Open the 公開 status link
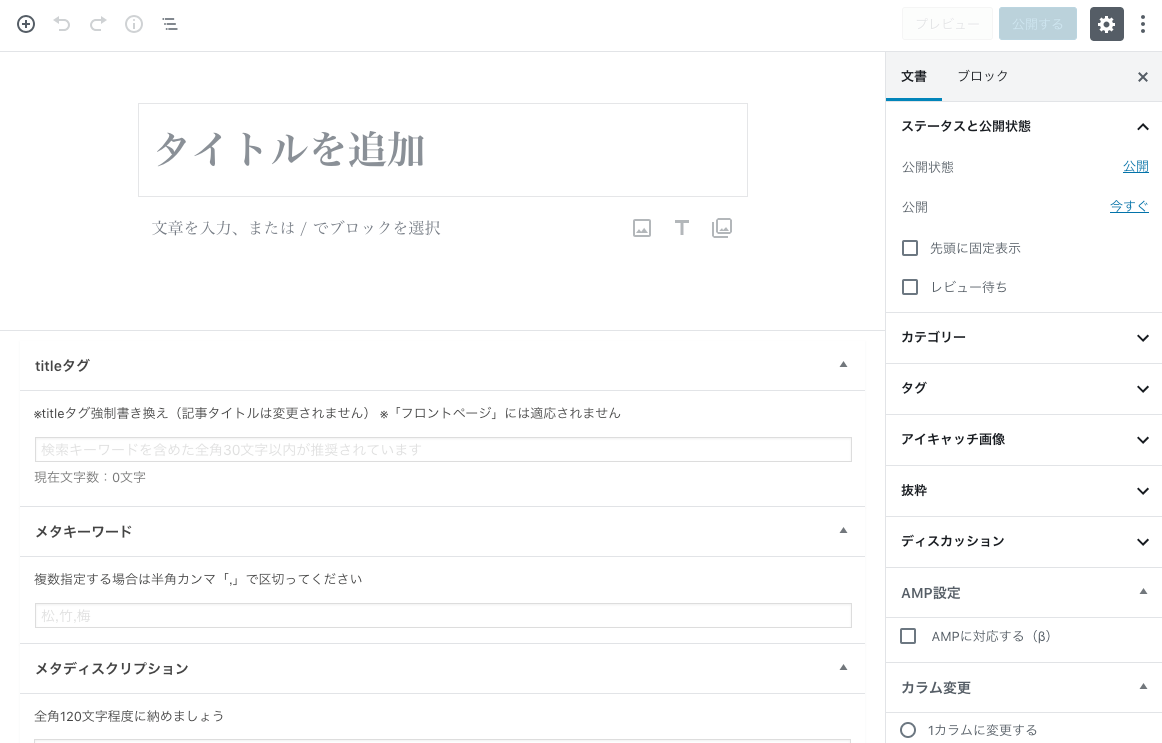1162x743 pixels. click(x=1136, y=167)
